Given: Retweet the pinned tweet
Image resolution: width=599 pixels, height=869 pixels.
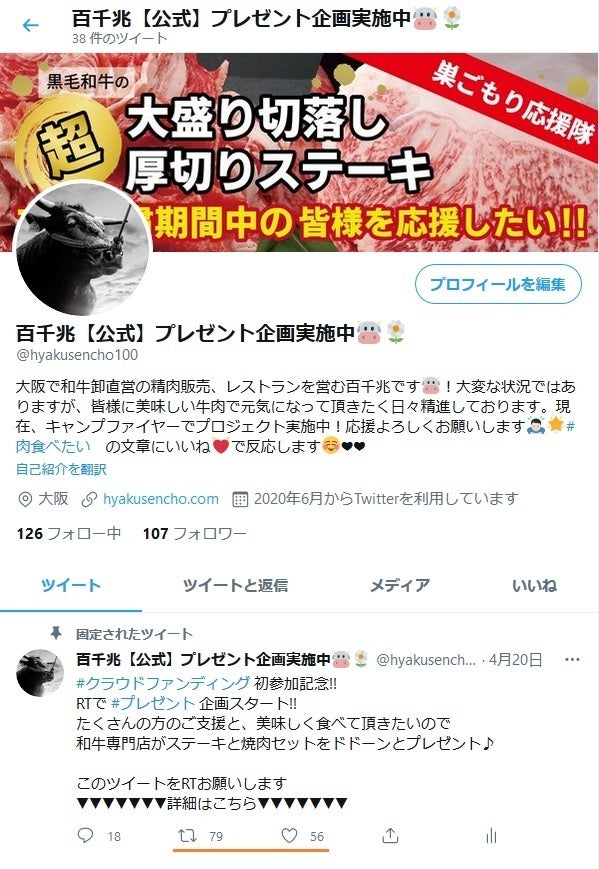Looking at the screenshot, I should [x=187, y=835].
